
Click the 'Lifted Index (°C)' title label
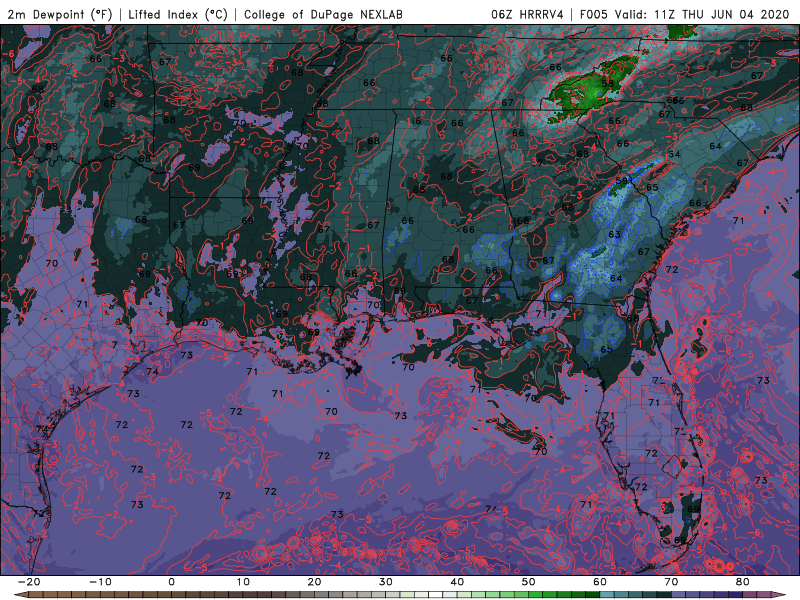click(x=178, y=14)
